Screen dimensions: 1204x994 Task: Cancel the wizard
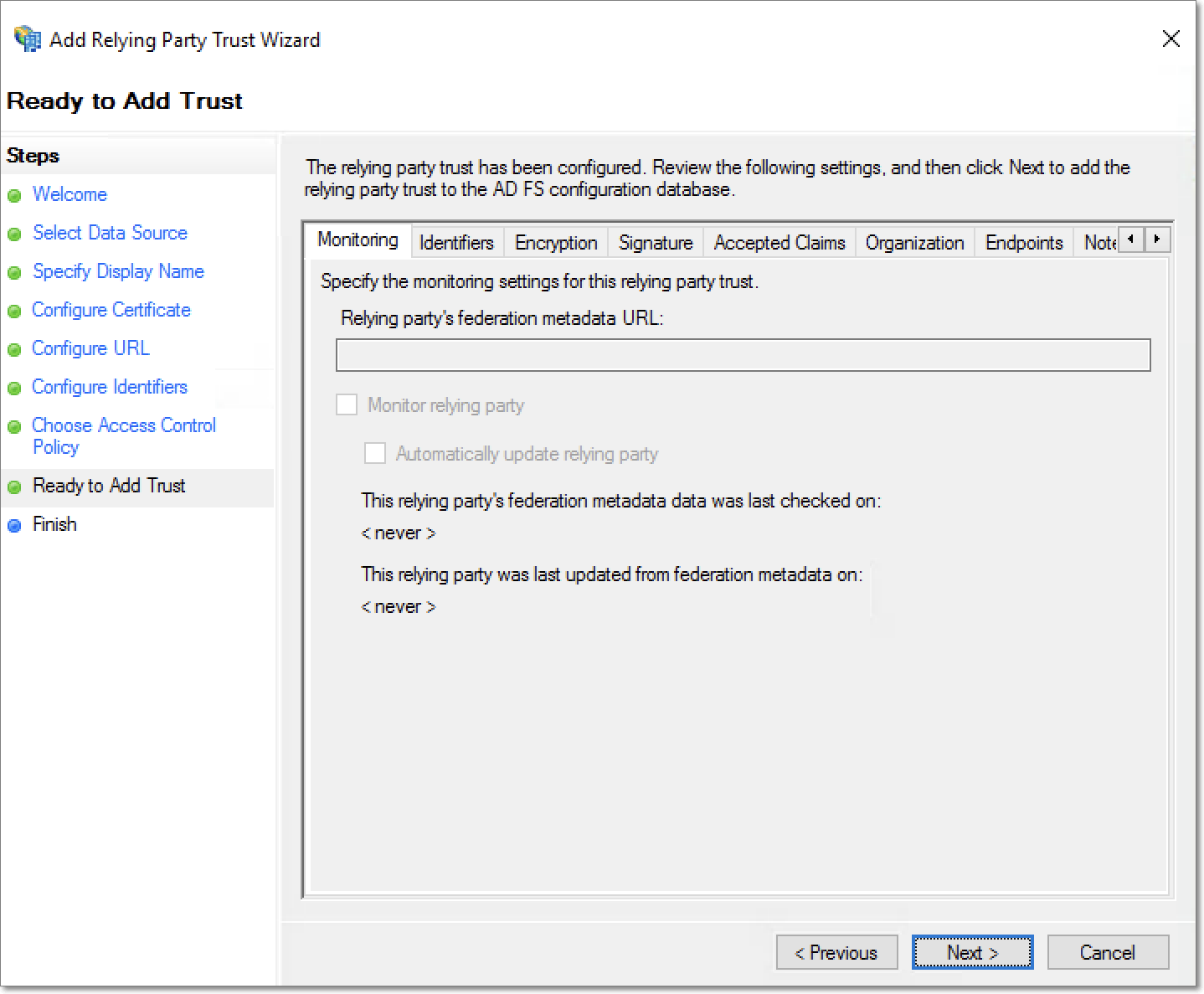[1107, 952]
